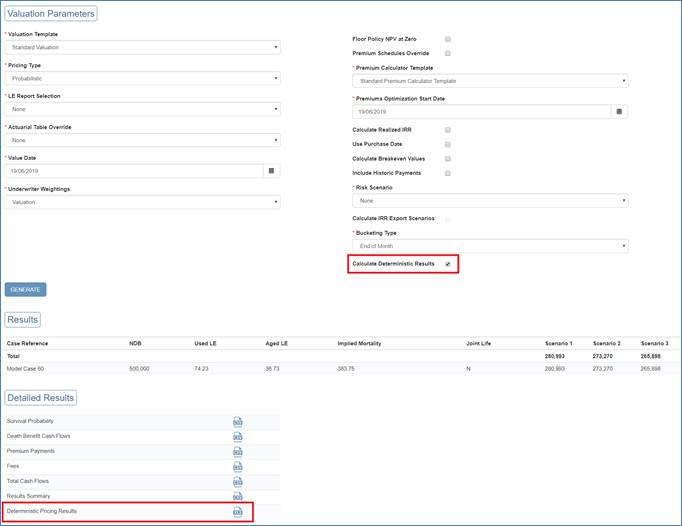Screen dimensions: 682x526
Task: Open Survival Probability CSV export icon
Action: coord(237,422)
